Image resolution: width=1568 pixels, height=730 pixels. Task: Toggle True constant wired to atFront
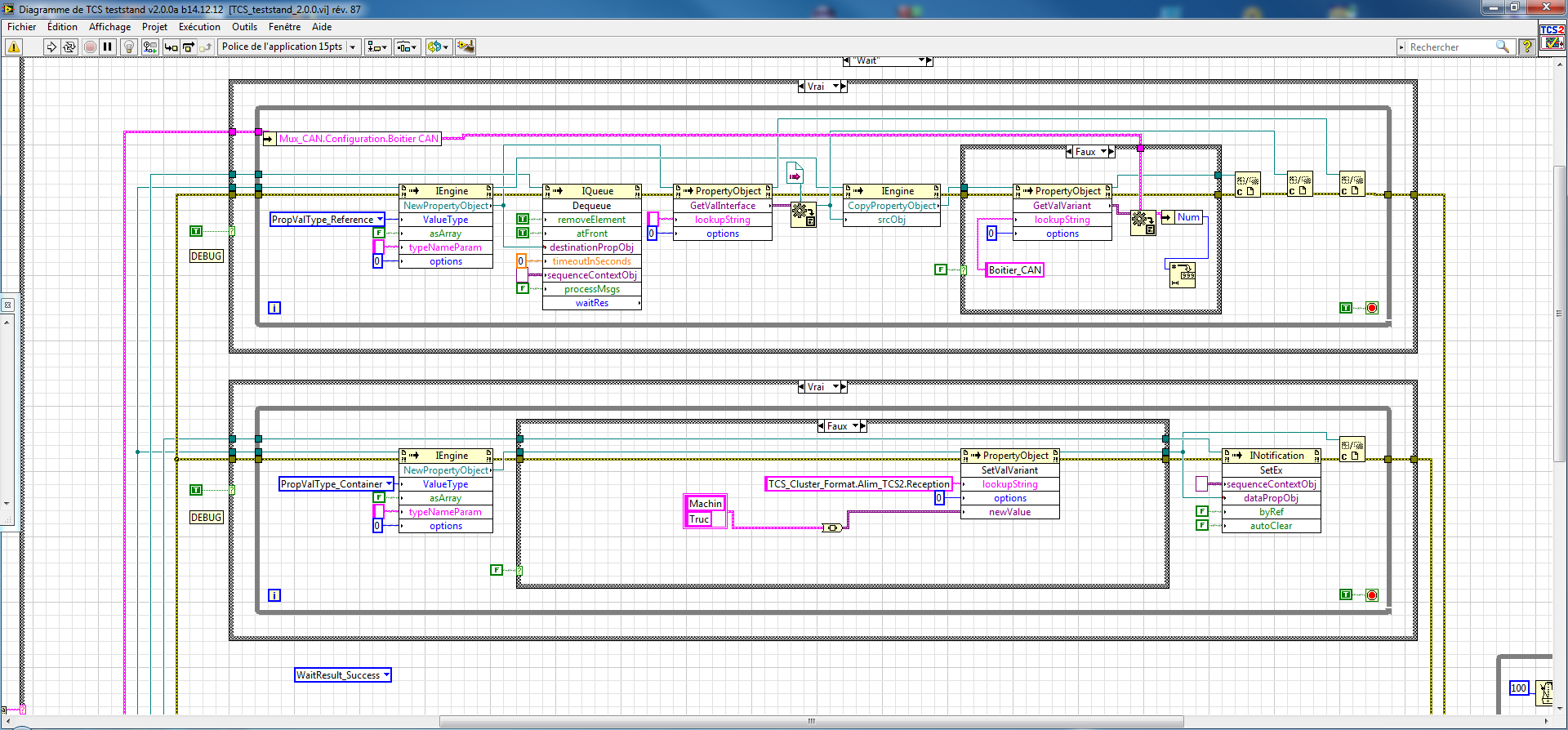pos(523,233)
